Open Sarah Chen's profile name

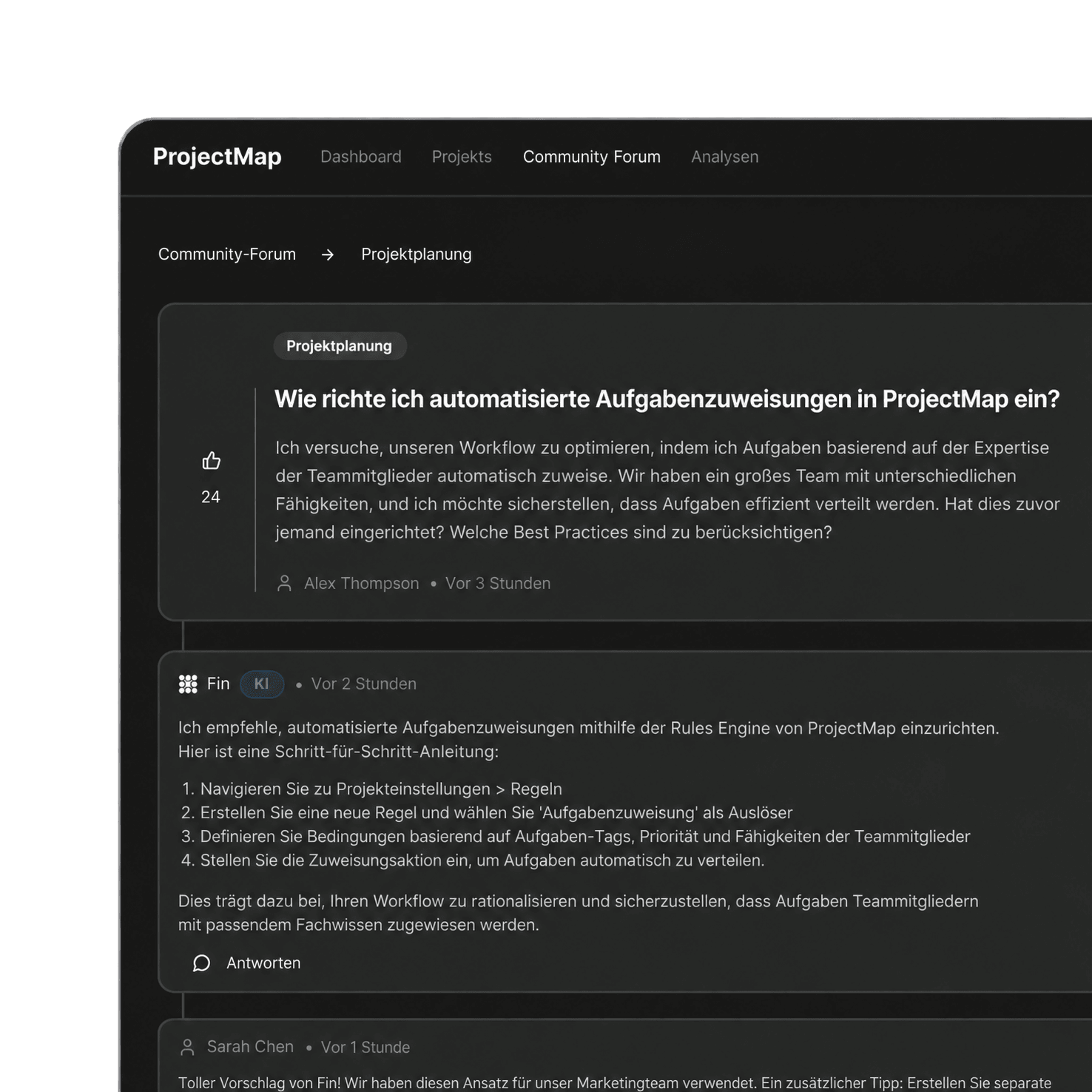(250, 1047)
